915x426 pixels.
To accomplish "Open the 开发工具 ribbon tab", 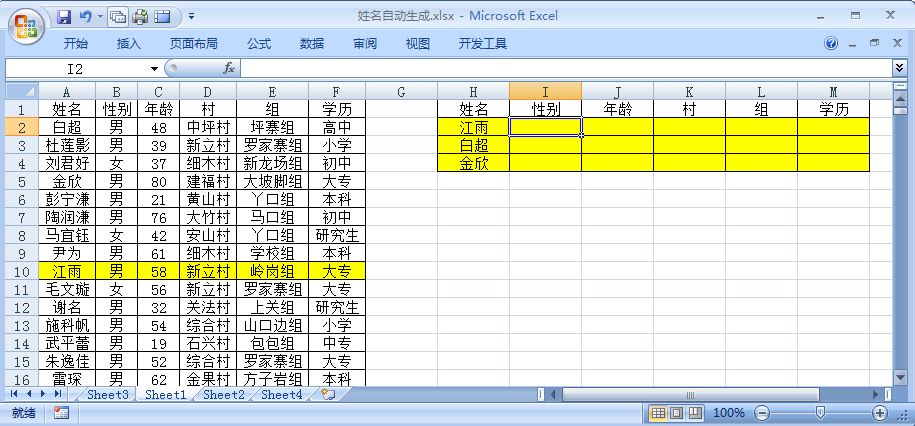I will tap(483, 43).
